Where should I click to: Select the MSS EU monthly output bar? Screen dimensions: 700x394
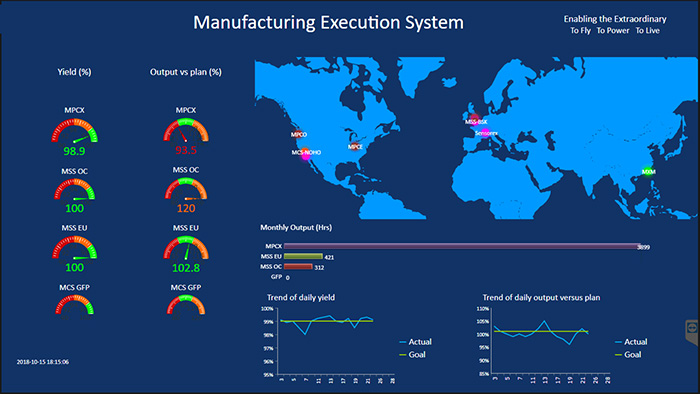tap(303, 256)
